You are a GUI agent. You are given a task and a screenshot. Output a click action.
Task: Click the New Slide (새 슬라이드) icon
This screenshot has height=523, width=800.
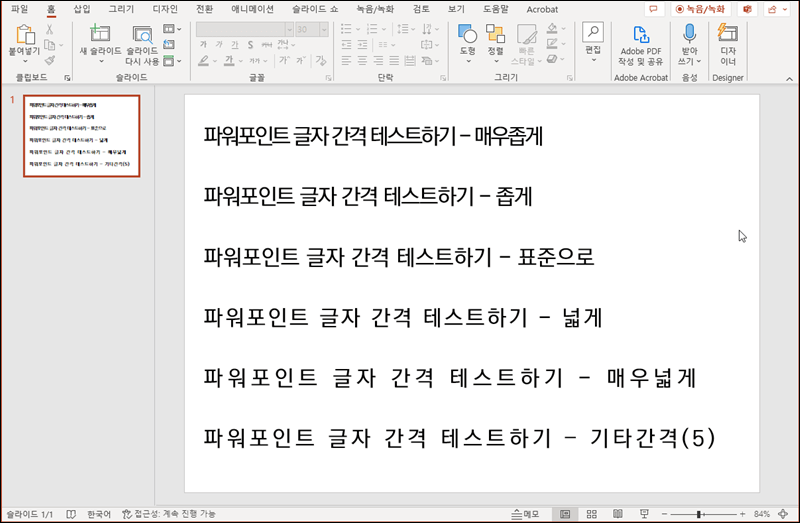click(100, 34)
